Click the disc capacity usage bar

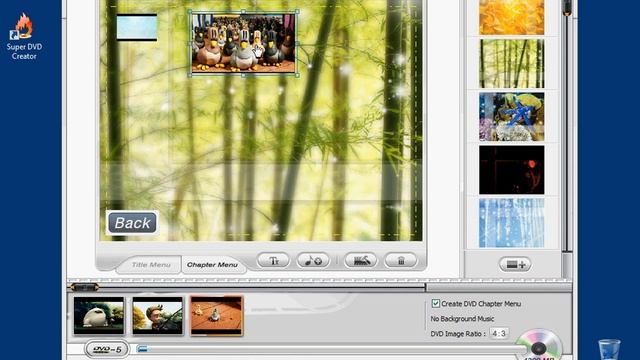click(x=331, y=349)
